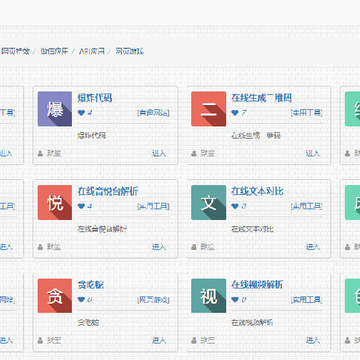Open the 在线文本对比 title link
The height and width of the screenshot is (360, 360).
[257, 191]
